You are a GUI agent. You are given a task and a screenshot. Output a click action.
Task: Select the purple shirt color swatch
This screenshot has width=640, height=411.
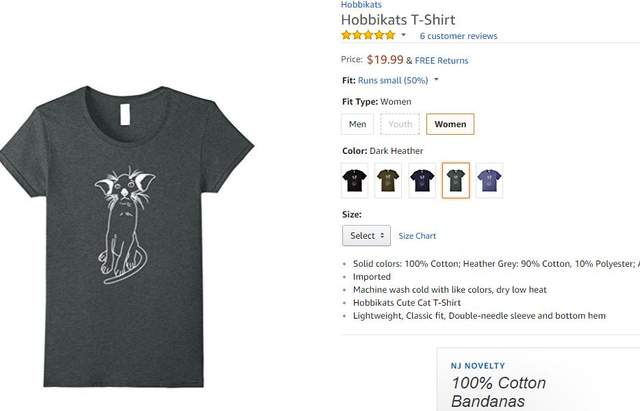pos(489,180)
